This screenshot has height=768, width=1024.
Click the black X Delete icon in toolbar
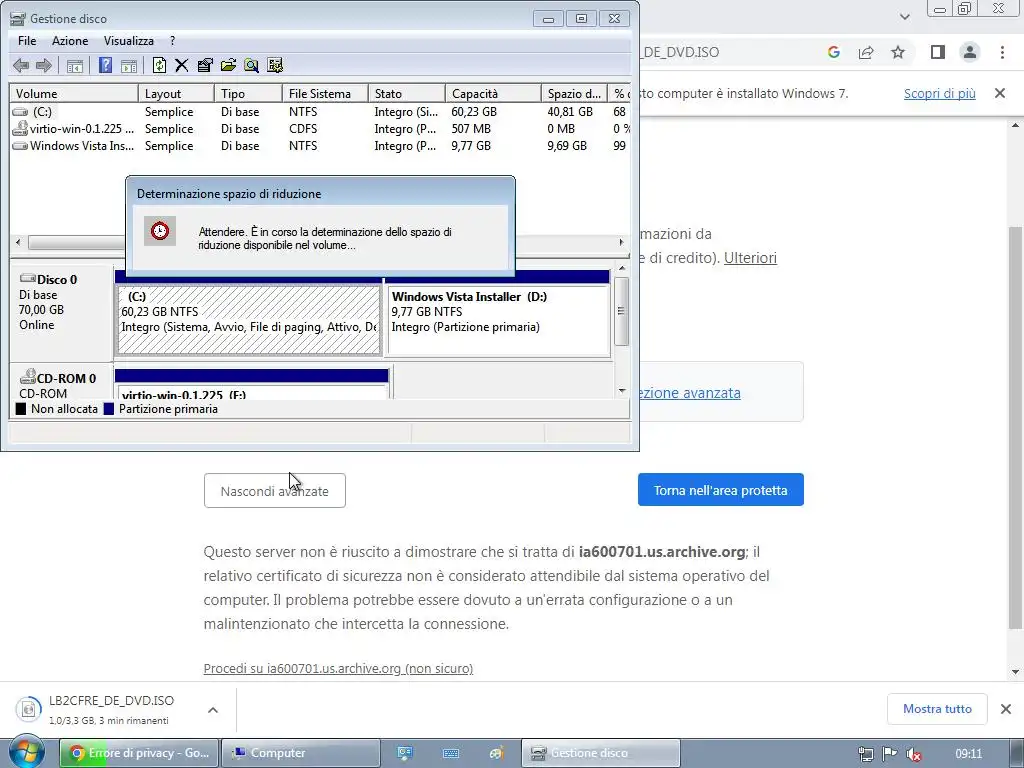[x=182, y=65]
